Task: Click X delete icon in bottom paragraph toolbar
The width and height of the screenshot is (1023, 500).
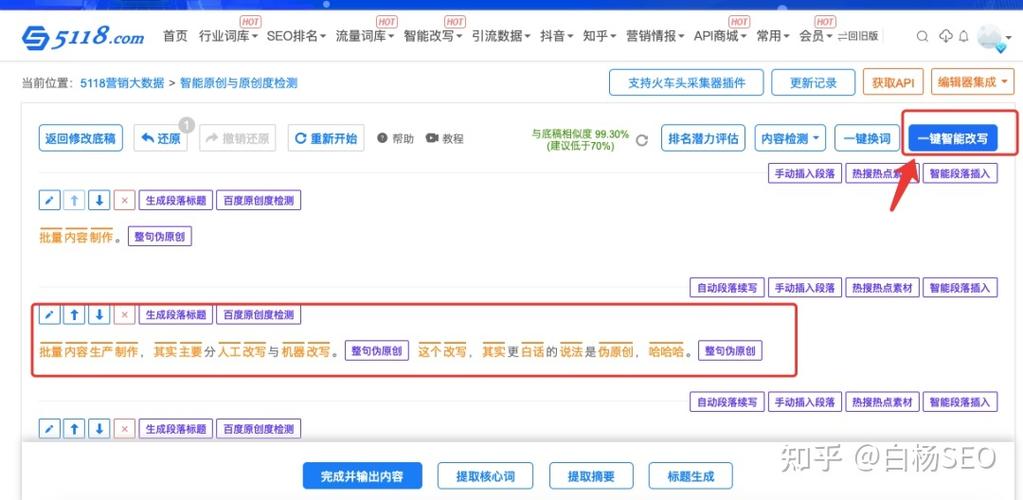Action: coord(124,429)
